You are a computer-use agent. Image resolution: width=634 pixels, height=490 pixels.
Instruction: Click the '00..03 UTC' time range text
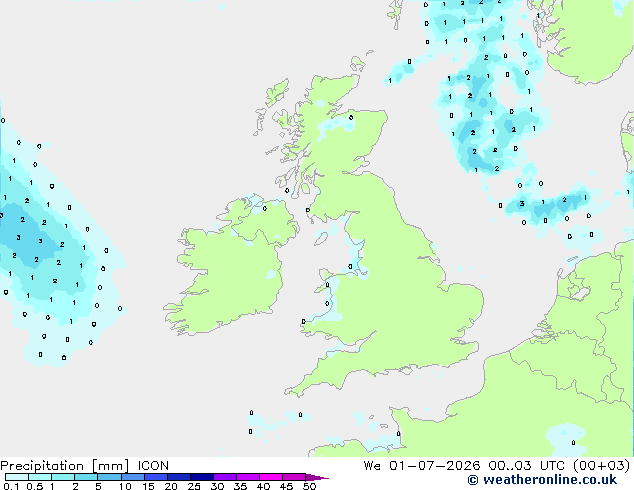(x=526, y=466)
